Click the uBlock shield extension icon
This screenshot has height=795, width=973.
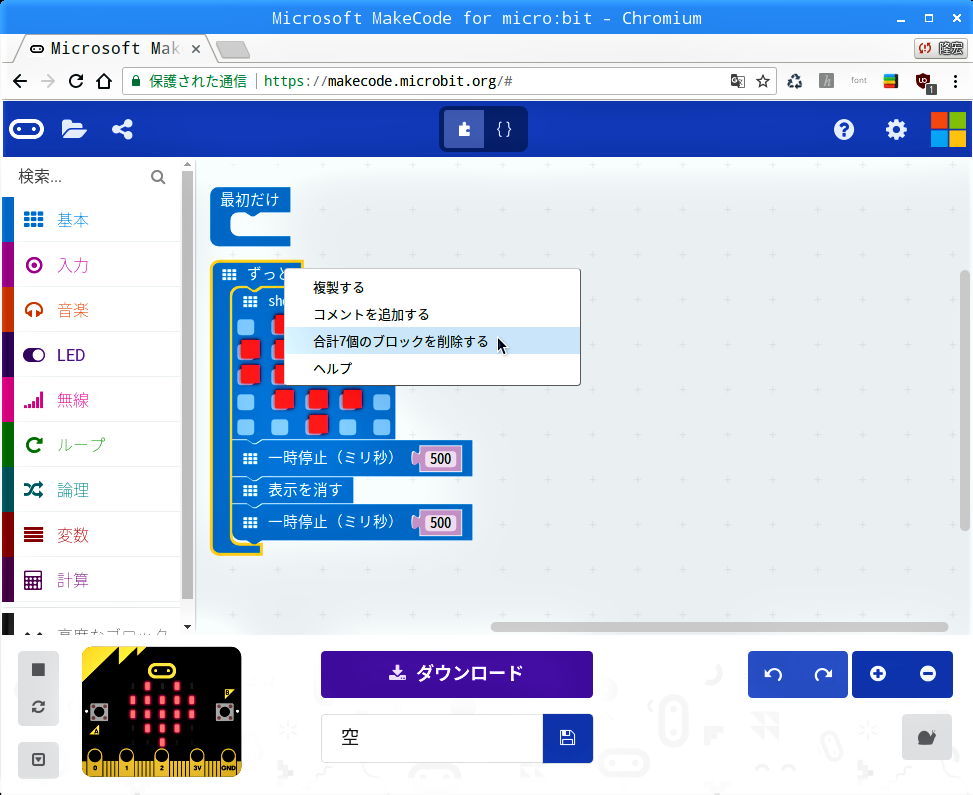point(924,81)
